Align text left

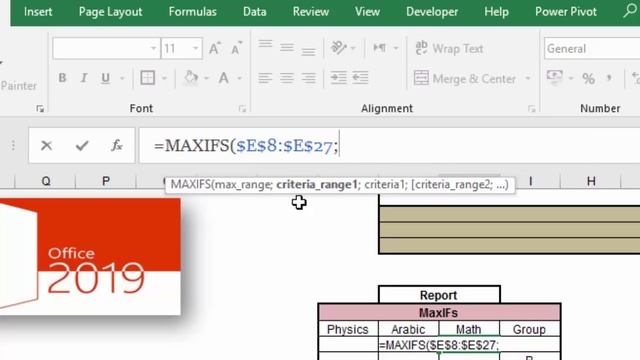265,78
